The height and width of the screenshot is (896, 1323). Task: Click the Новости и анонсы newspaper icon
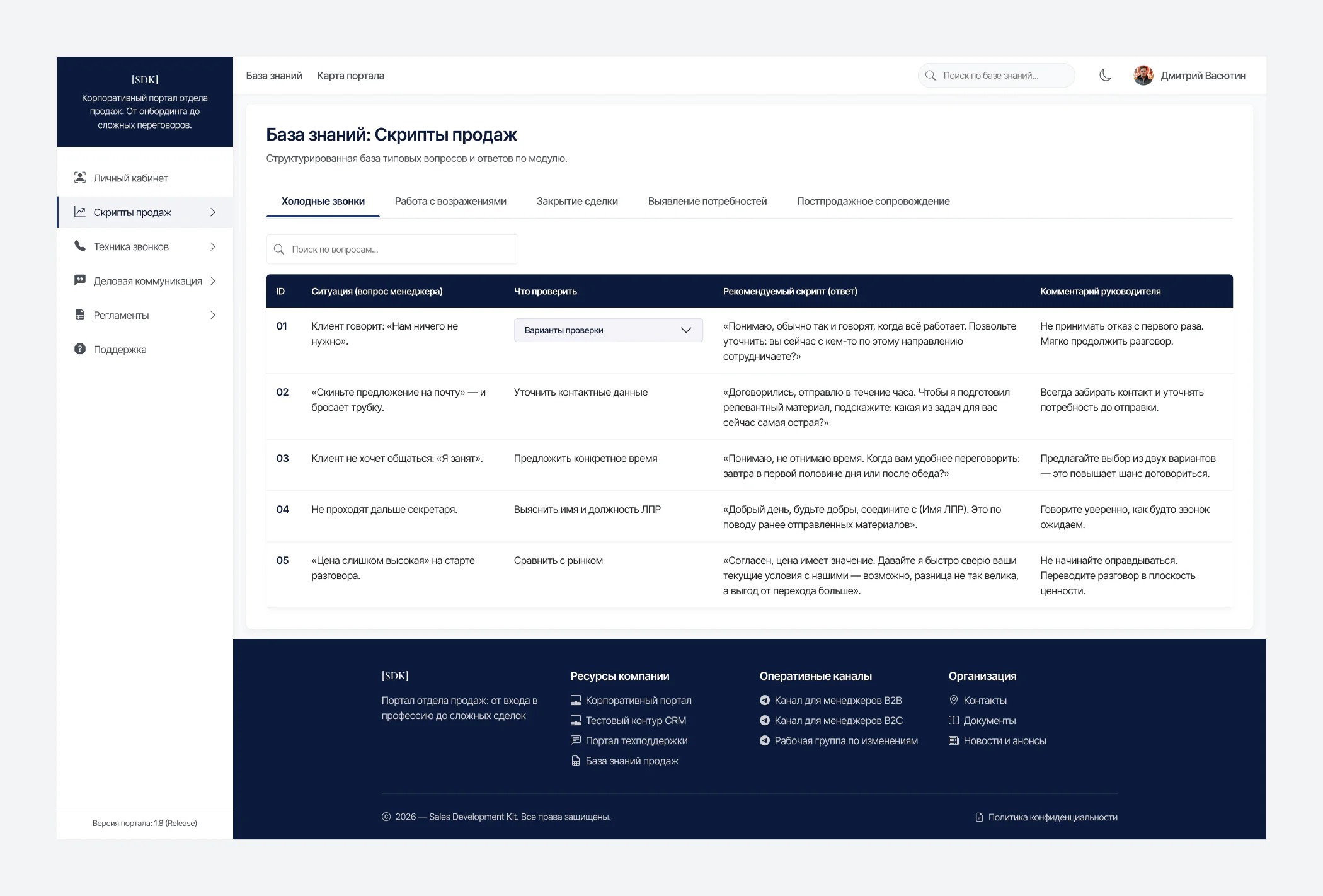[954, 741]
